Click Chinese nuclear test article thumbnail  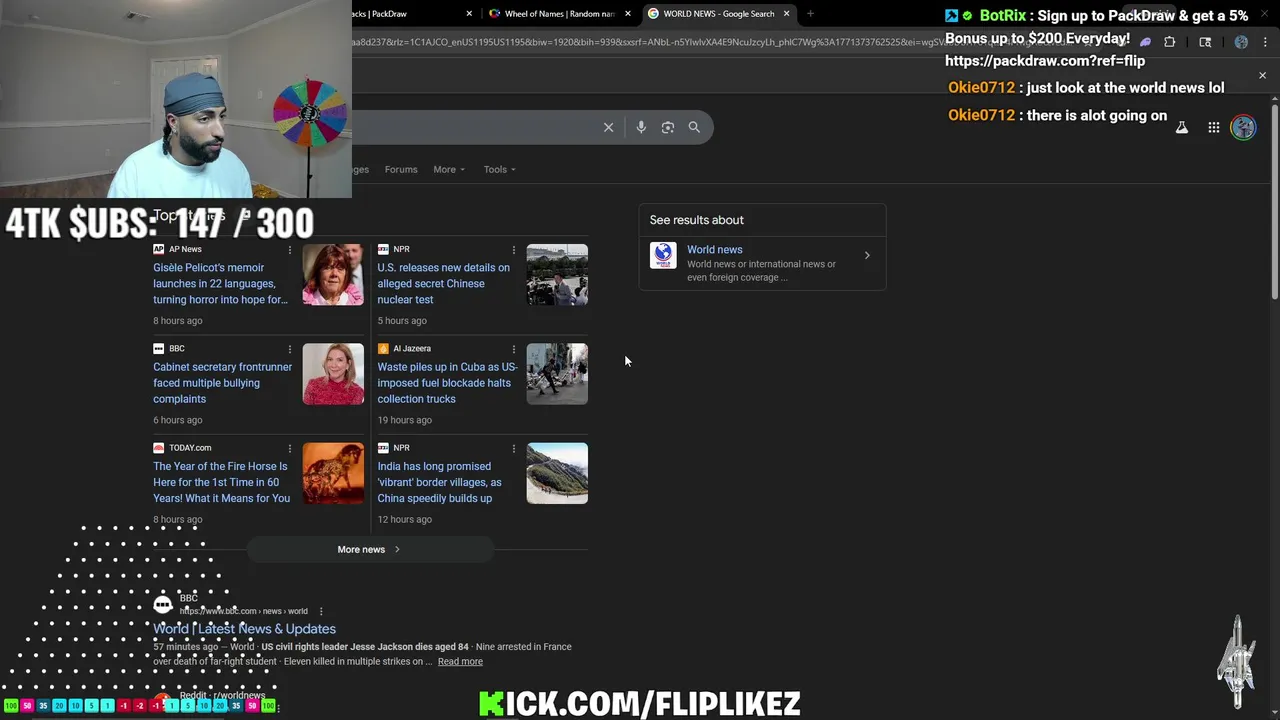557,274
